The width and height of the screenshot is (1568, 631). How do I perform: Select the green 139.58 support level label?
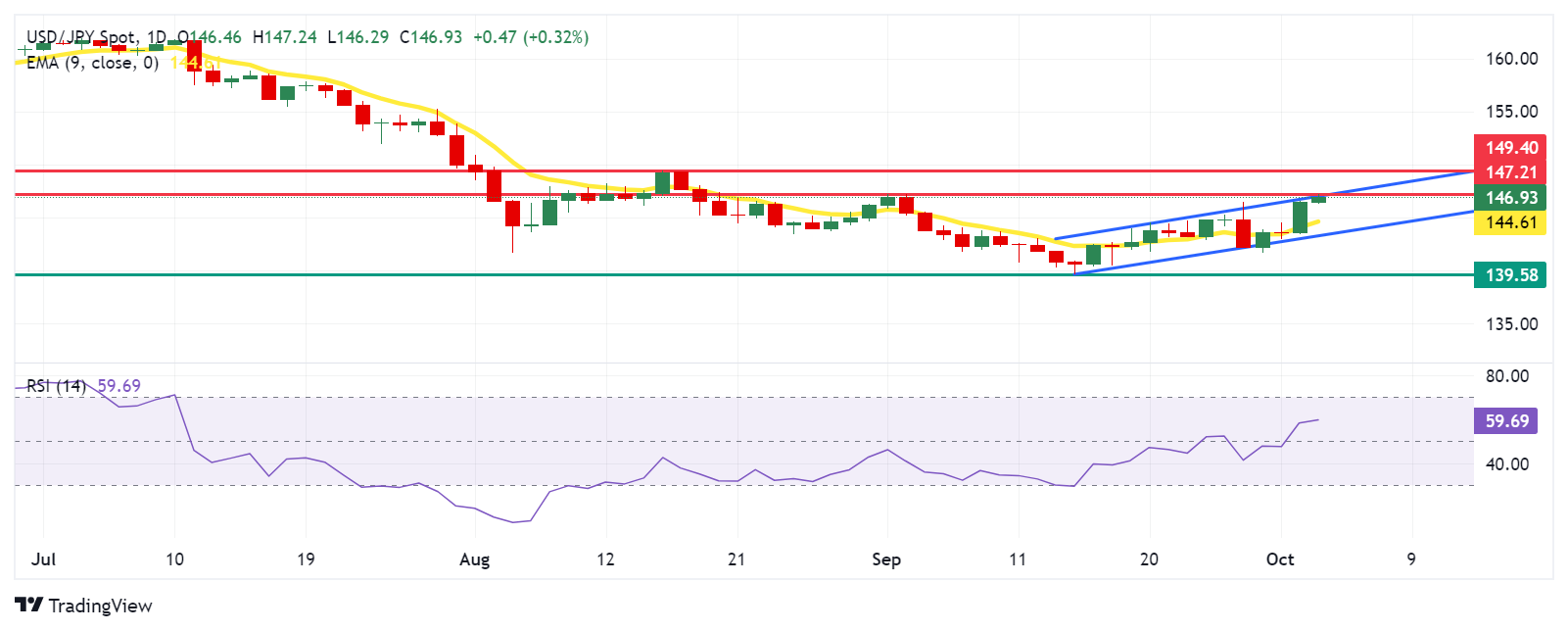coord(1510,275)
